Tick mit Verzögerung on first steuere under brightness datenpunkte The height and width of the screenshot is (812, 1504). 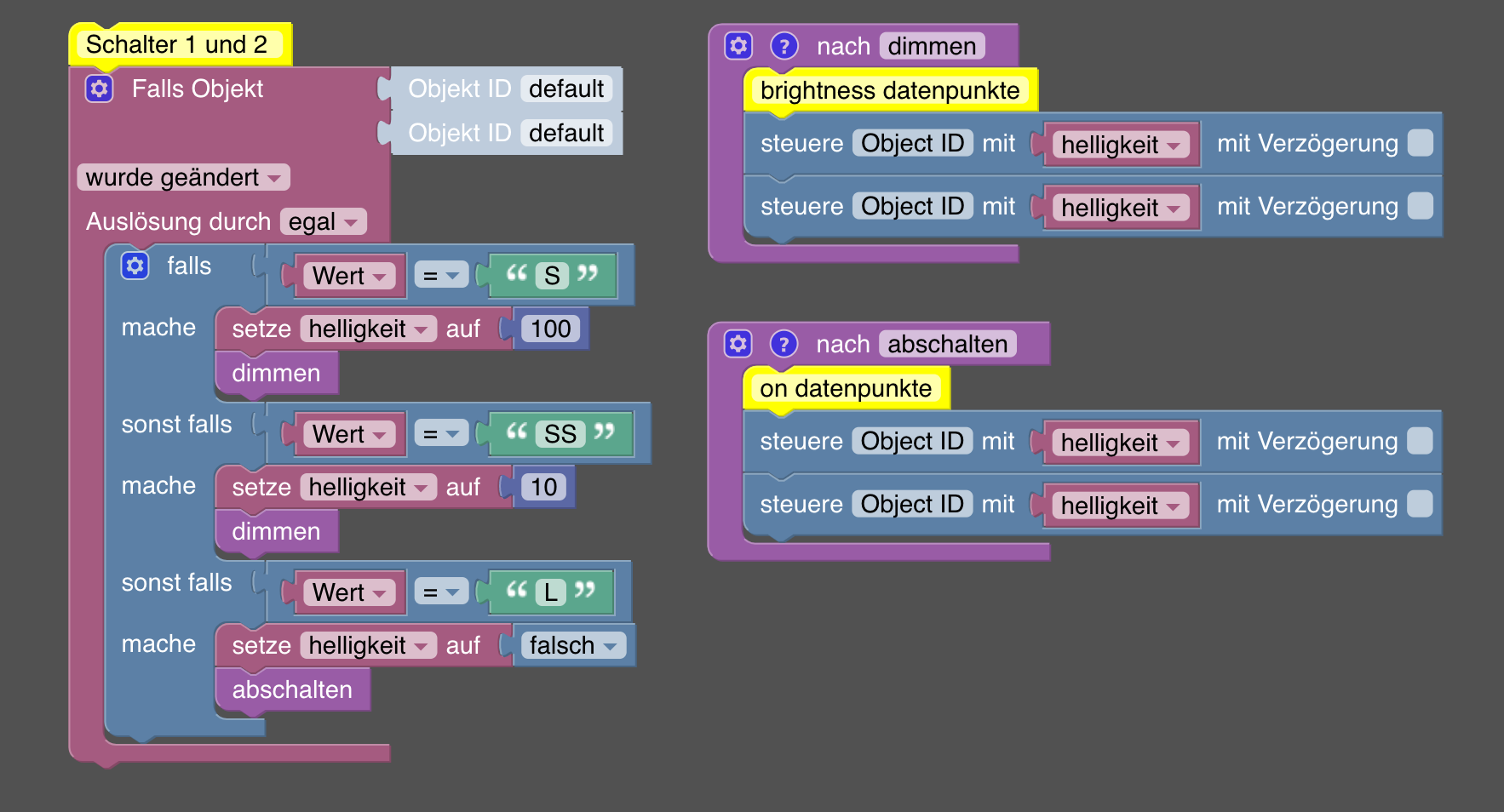(x=1420, y=143)
